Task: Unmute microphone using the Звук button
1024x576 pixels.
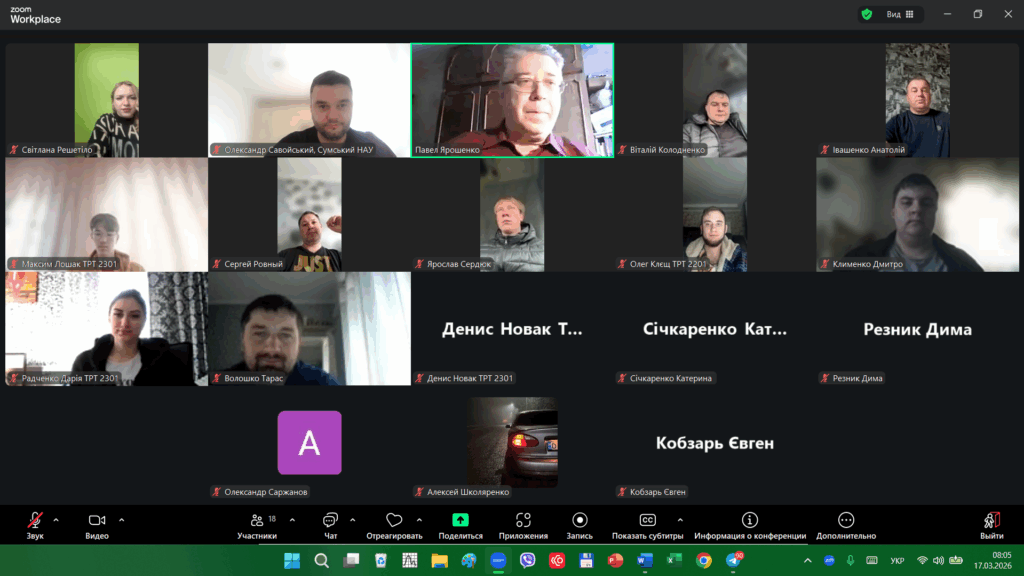Action: pos(35,524)
